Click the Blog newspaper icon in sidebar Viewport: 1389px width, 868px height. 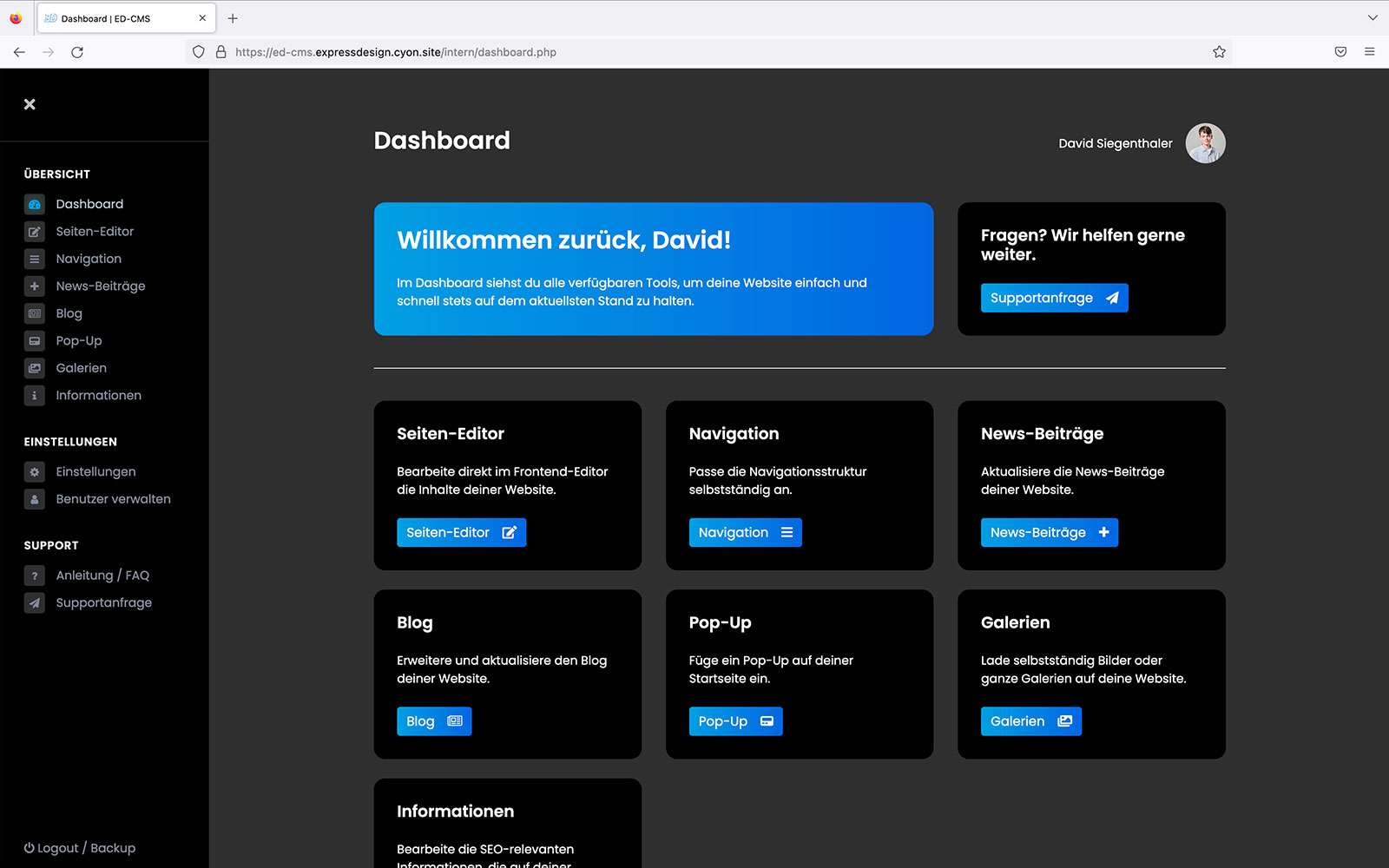tap(35, 313)
